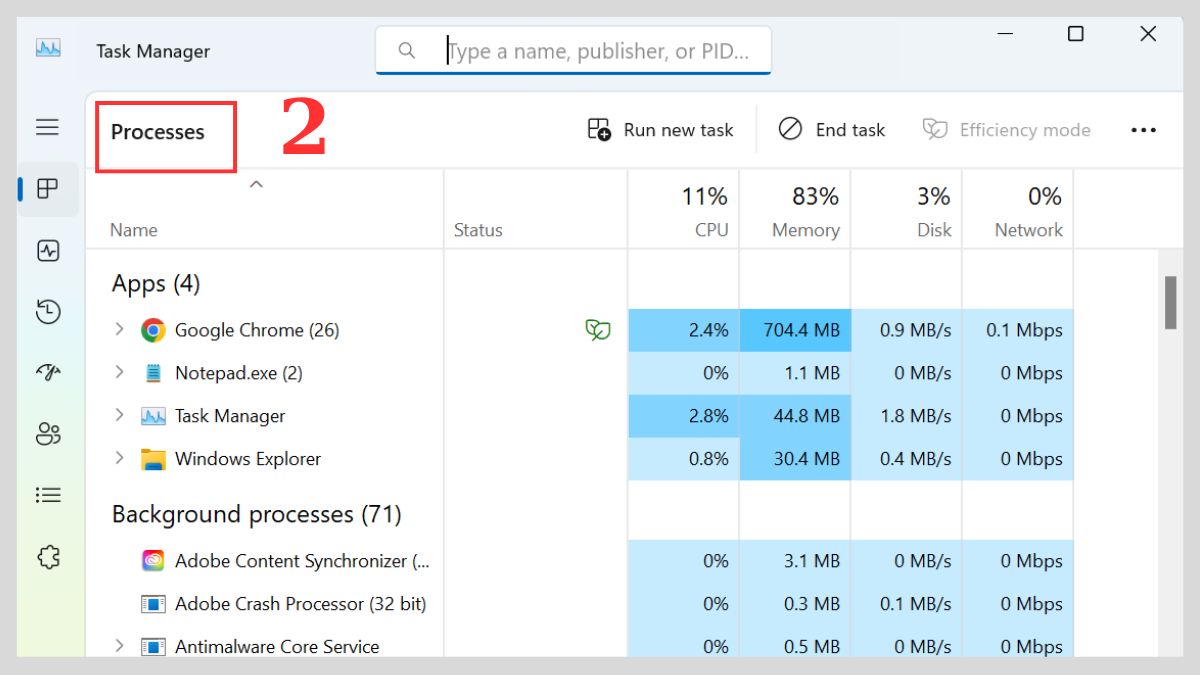Select the Processes icon in the sidebar
The image size is (1200, 675).
click(48, 189)
